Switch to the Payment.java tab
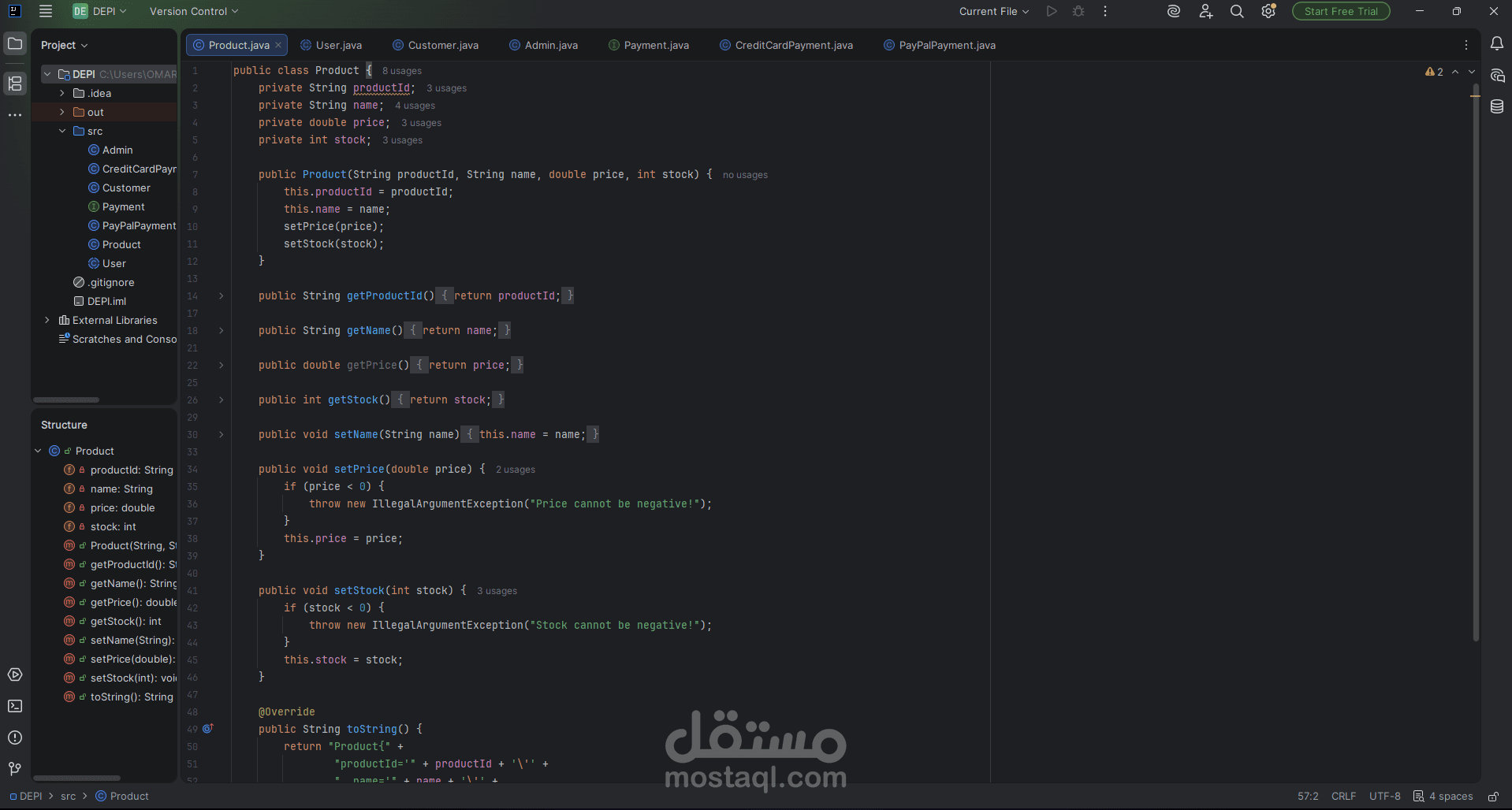 pos(649,45)
